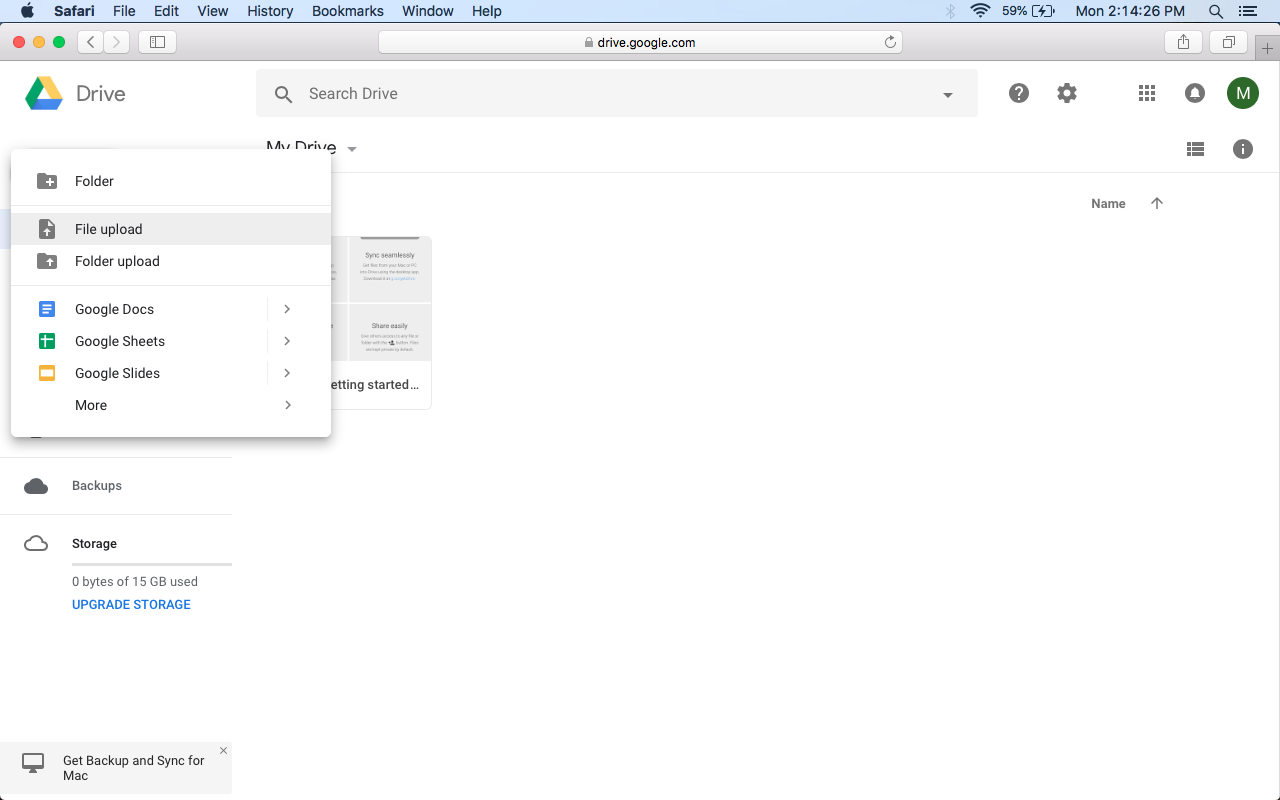This screenshot has width=1280, height=800.
Task: Open the Bookmarks menu in menu bar
Action: pyautogui.click(x=348, y=11)
